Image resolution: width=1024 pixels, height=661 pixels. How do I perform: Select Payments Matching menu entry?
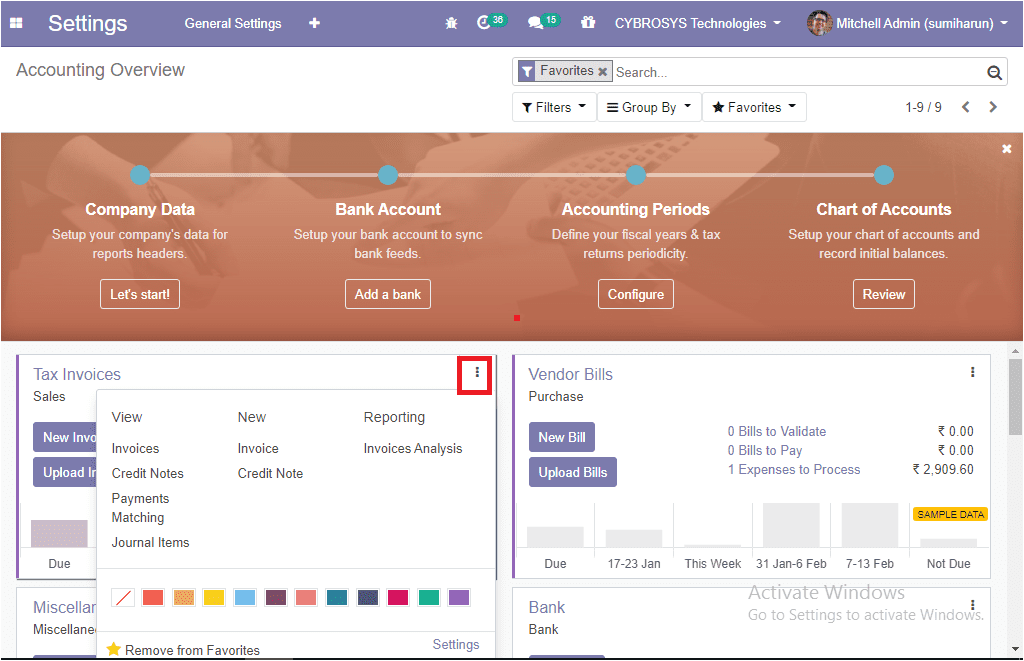140,508
